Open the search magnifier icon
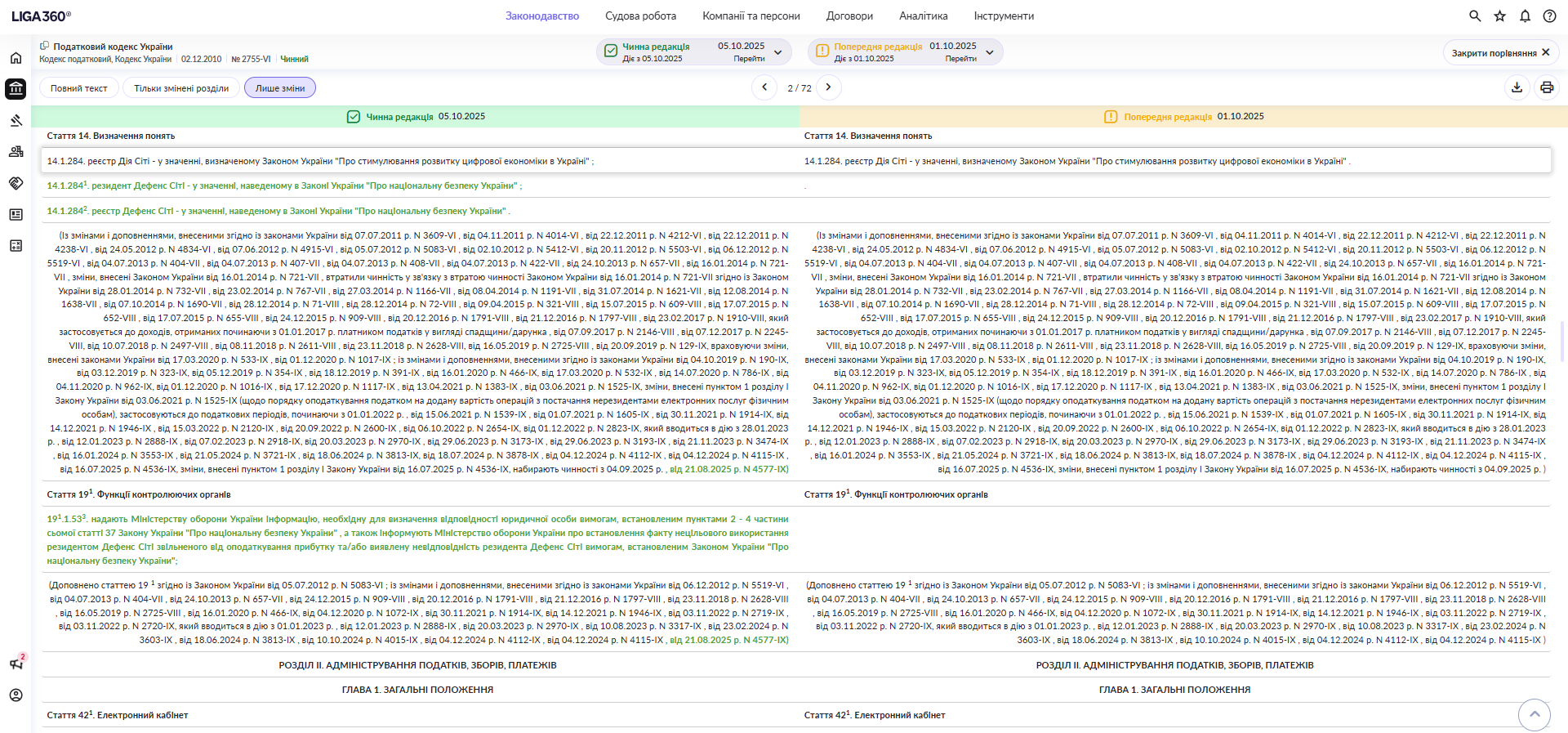 point(1475,16)
